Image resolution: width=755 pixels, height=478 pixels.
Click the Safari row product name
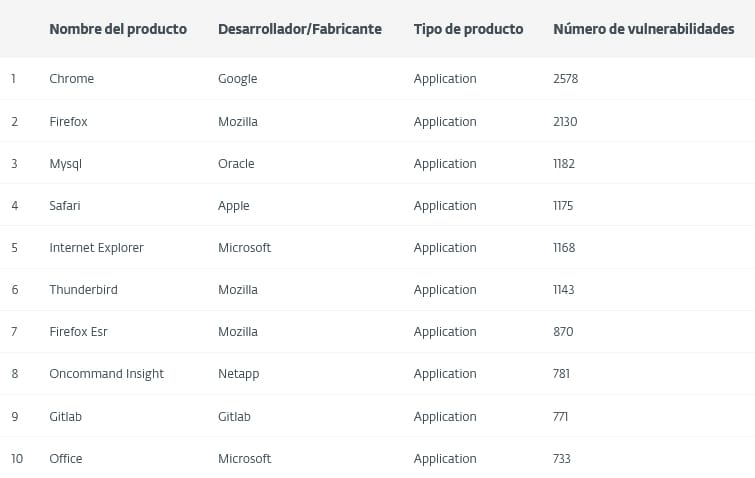click(x=65, y=206)
